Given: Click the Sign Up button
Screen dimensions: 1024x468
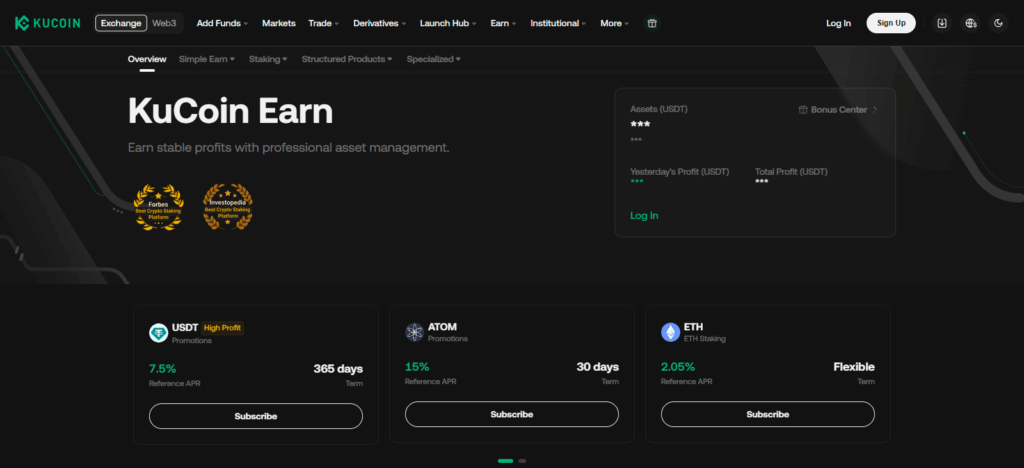Looking at the screenshot, I should (891, 23).
